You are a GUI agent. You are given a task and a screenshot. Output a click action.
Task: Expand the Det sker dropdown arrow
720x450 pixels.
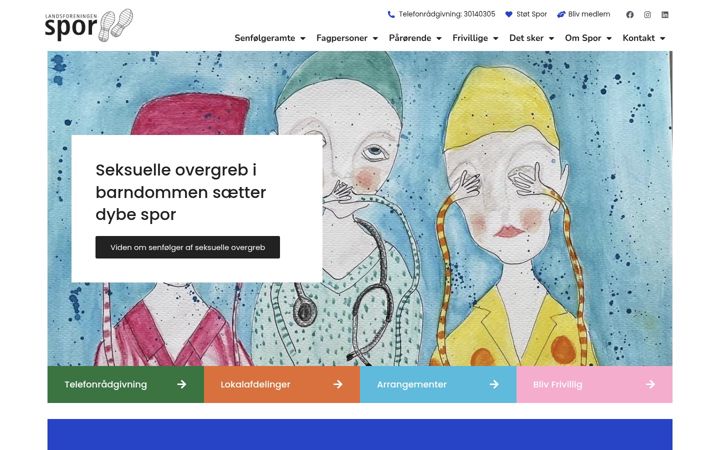(x=551, y=39)
